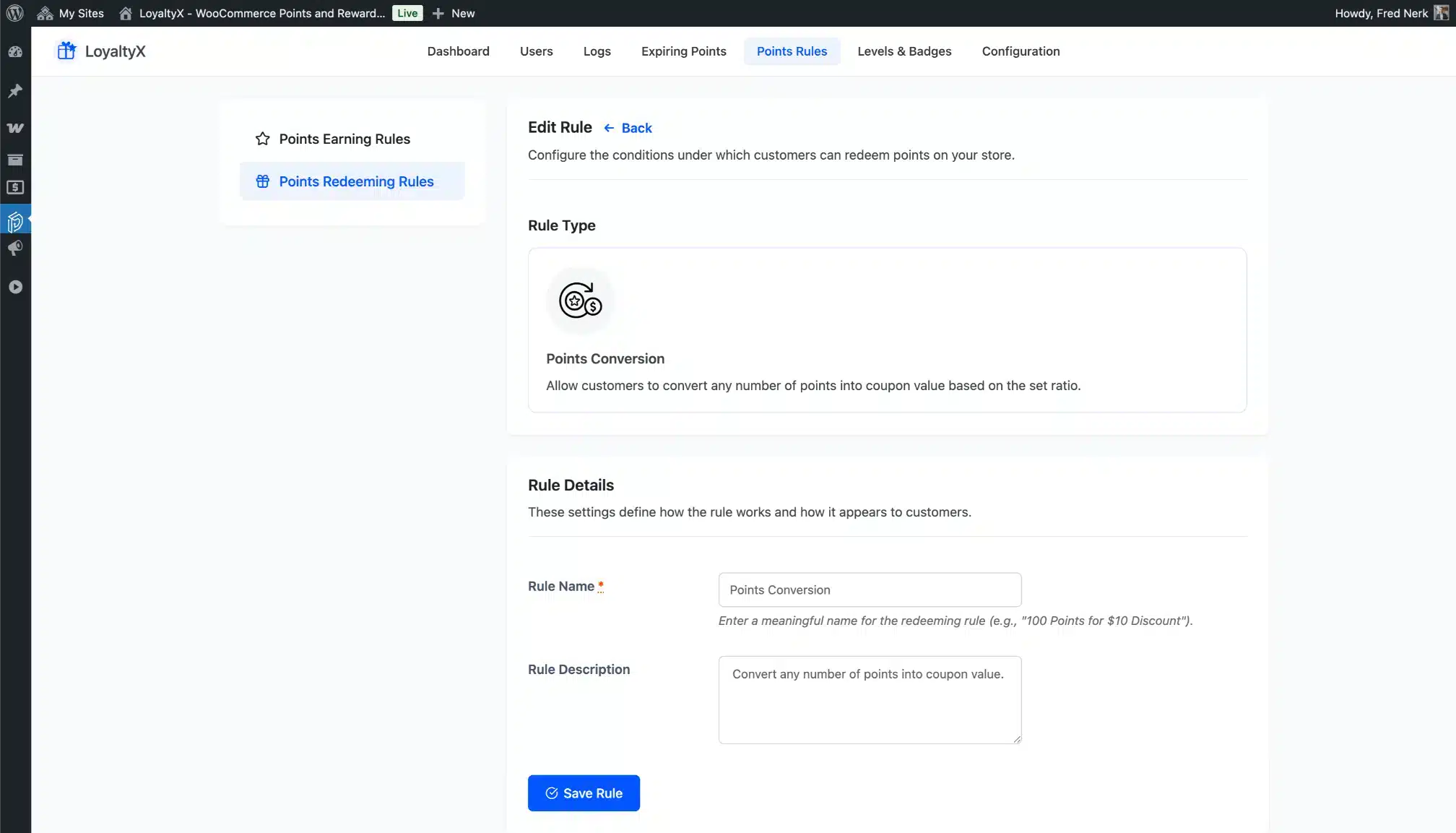1456x833 pixels.
Task: Click the 'Edit Rule' heading text
Action: click(560, 127)
